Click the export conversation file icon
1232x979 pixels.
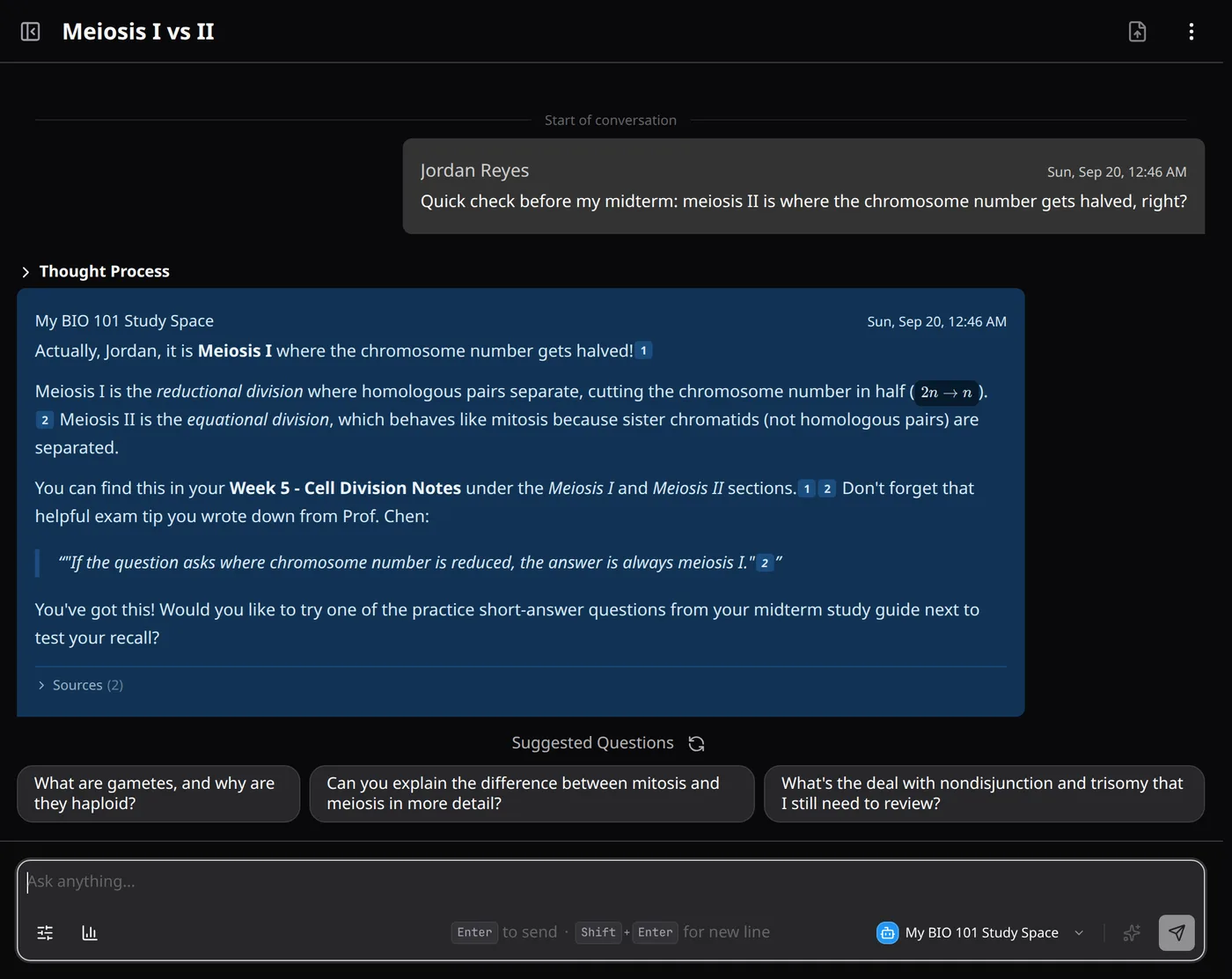[x=1137, y=32]
